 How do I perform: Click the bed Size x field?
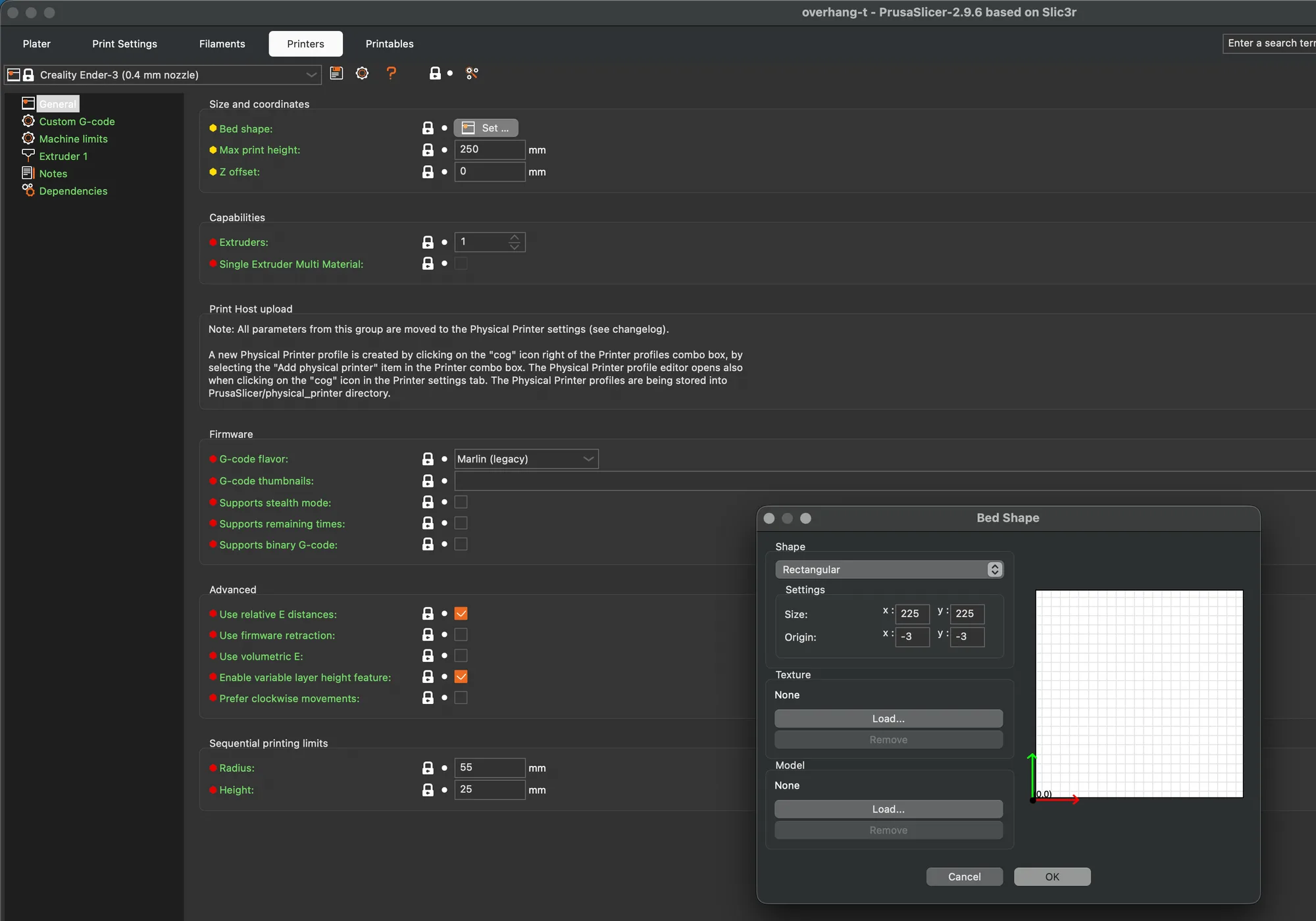coord(912,614)
